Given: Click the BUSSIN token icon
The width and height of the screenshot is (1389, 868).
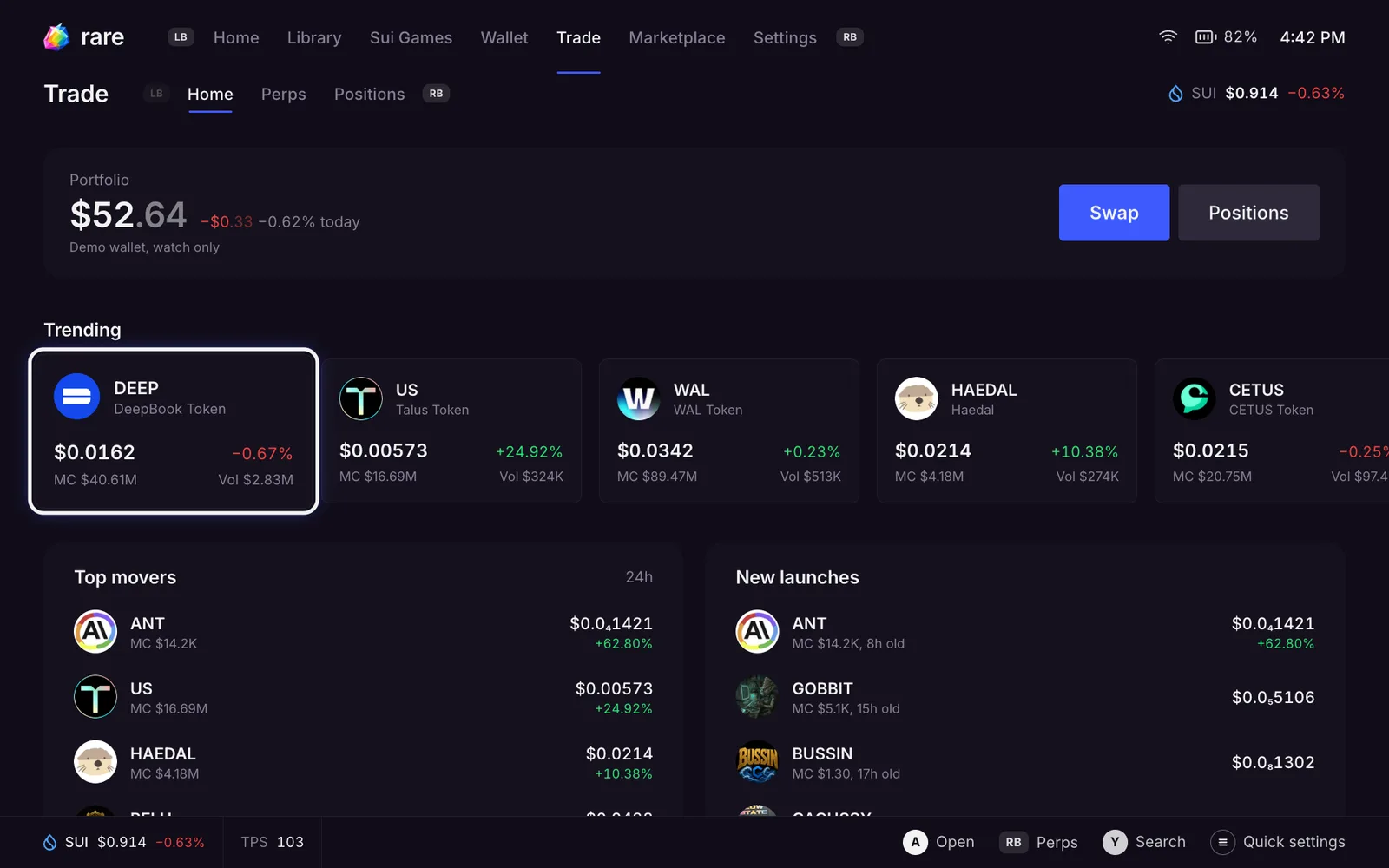Looking at the screenshot, I should click(757, 762).
